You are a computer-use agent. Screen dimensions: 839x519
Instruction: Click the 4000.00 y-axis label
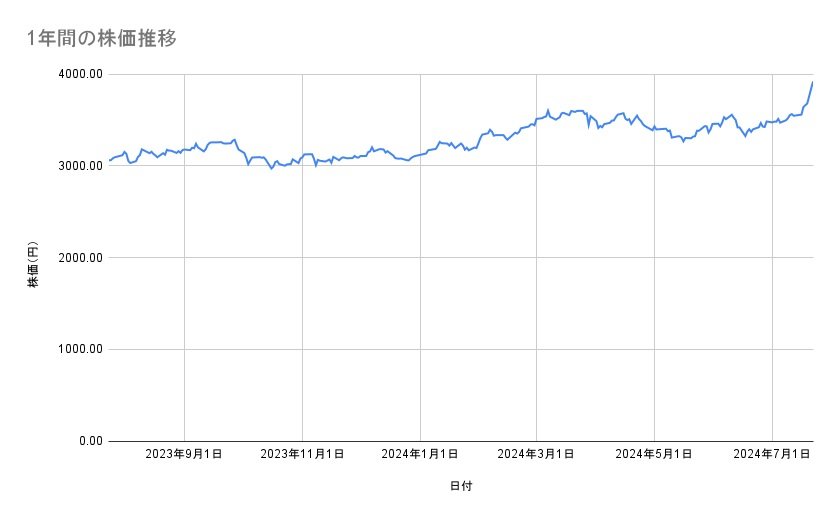pyautogui.click(x=80, y=74)
